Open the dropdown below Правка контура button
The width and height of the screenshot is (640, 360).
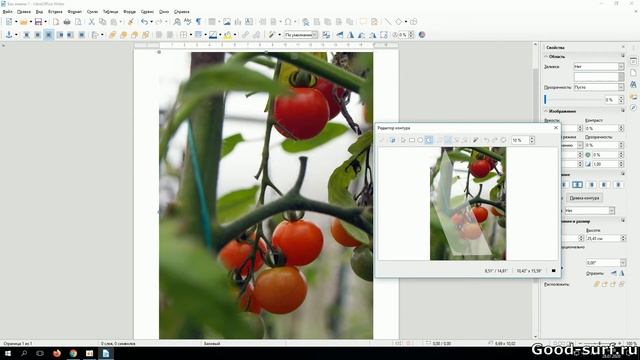(x=589, y=211)
